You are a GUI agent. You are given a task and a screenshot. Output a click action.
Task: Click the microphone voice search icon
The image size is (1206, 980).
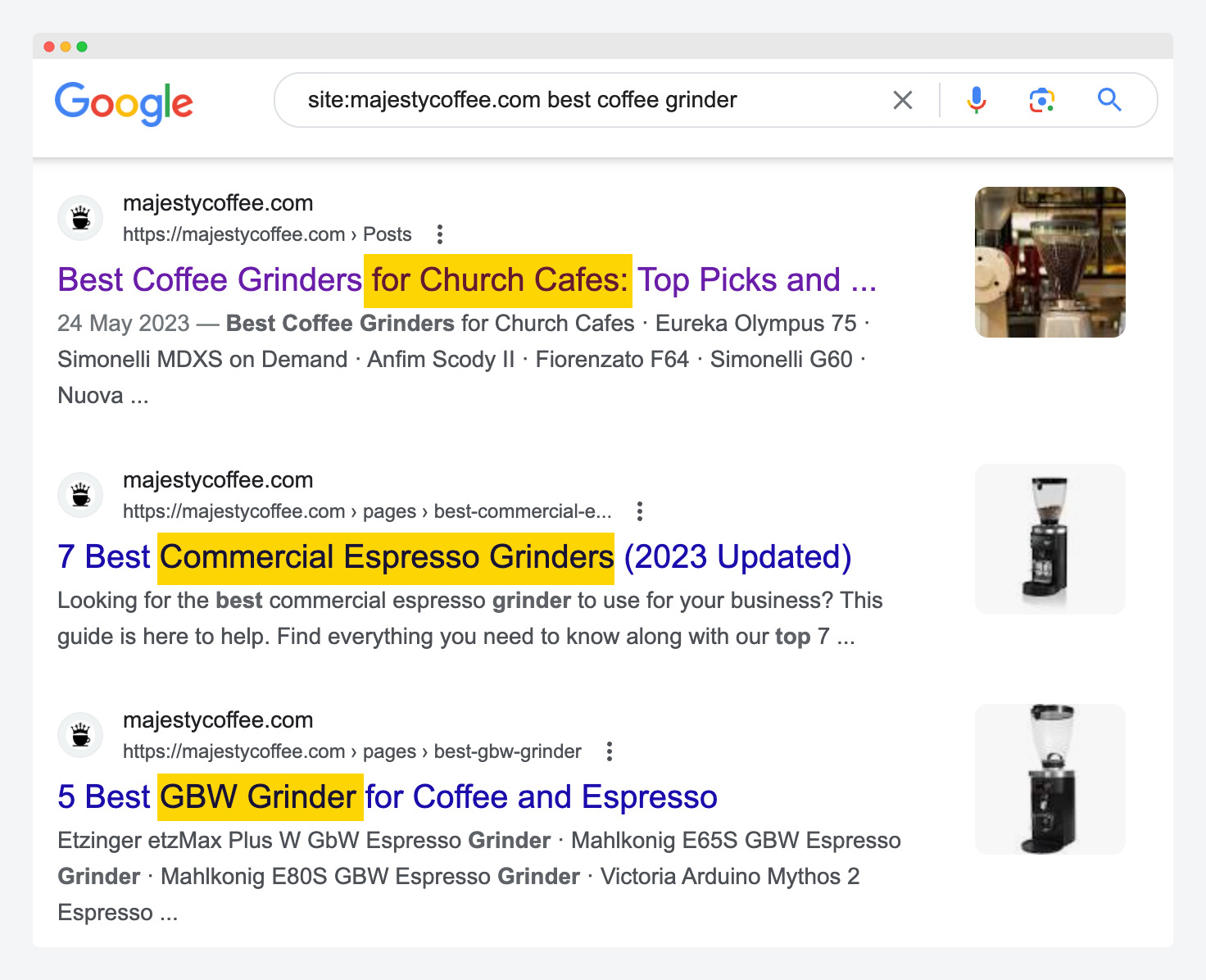[x=975, y=99]
